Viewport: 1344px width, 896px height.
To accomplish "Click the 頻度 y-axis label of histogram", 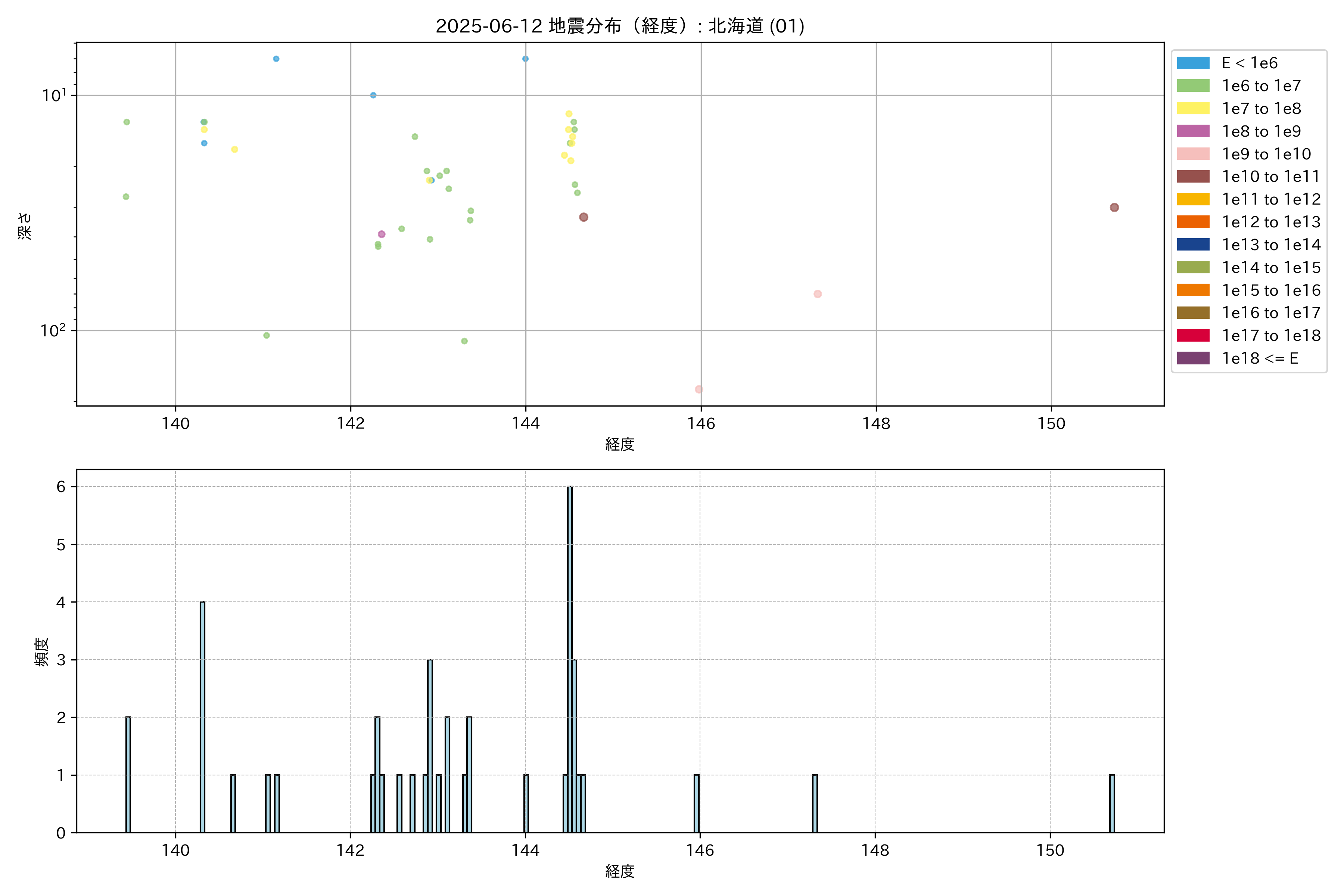I will click(x=42, y=651).
